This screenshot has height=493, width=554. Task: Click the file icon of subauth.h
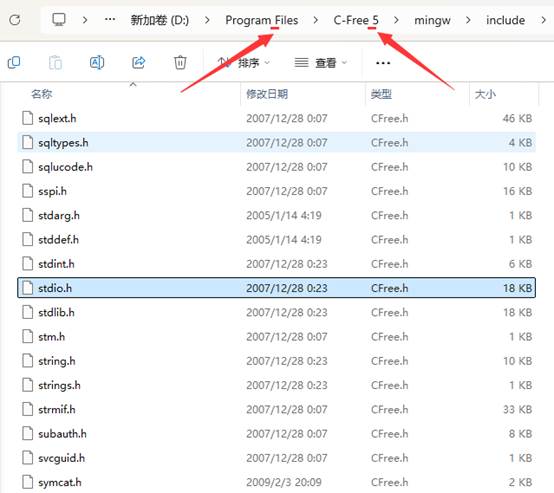tap(27, 433)
